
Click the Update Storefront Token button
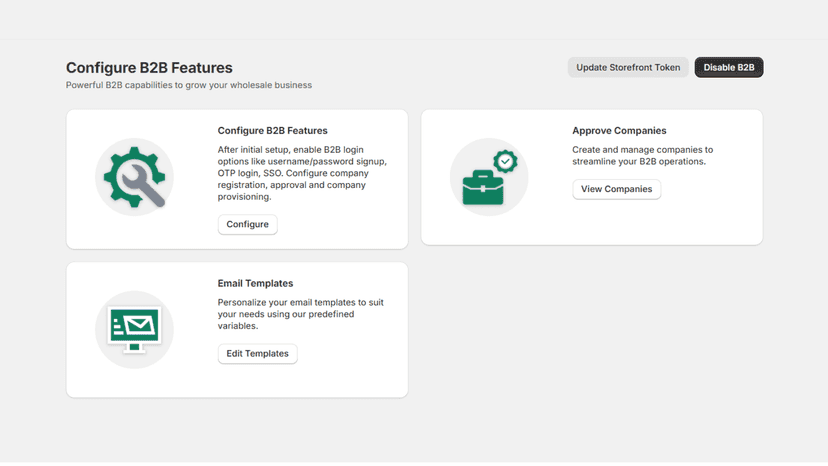pos(628,68)
